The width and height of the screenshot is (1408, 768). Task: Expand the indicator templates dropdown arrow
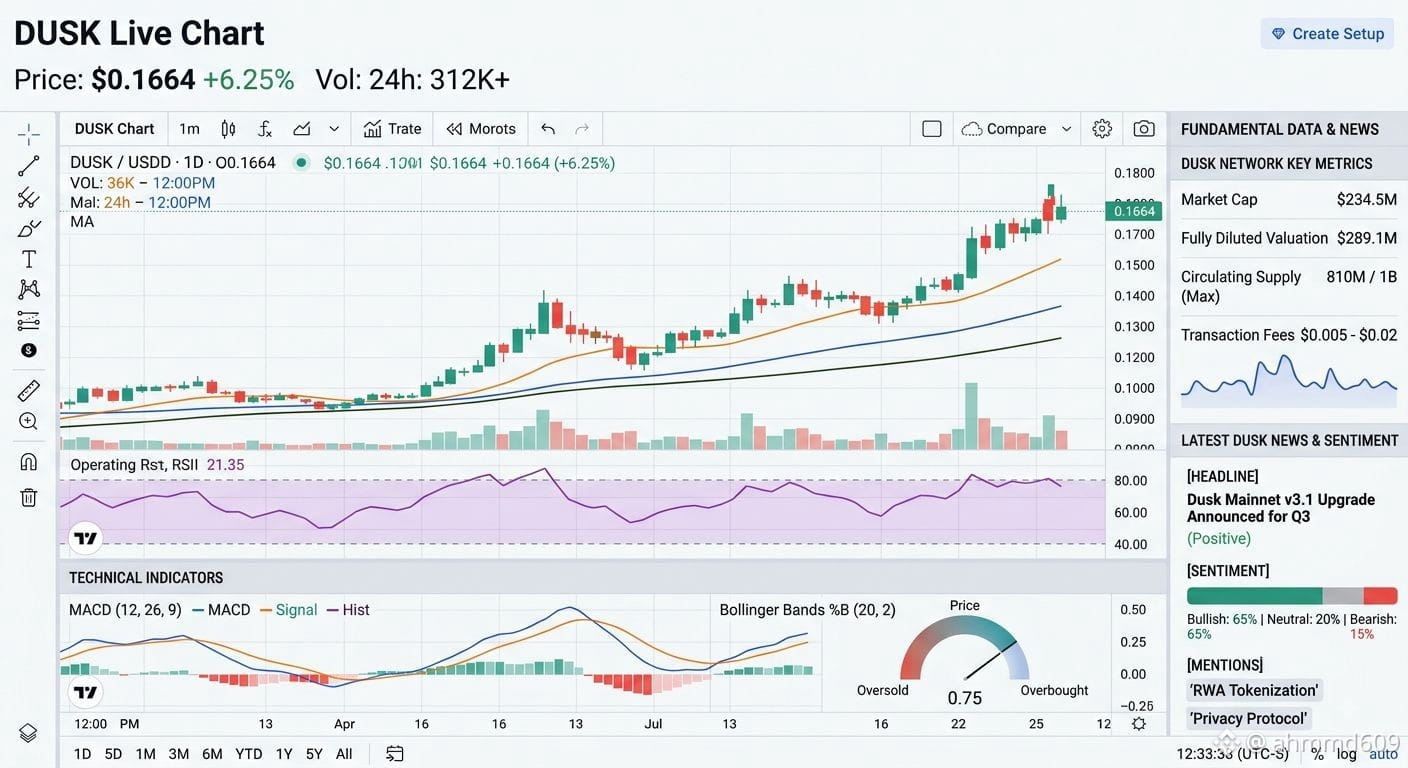[x=334, y=129]
